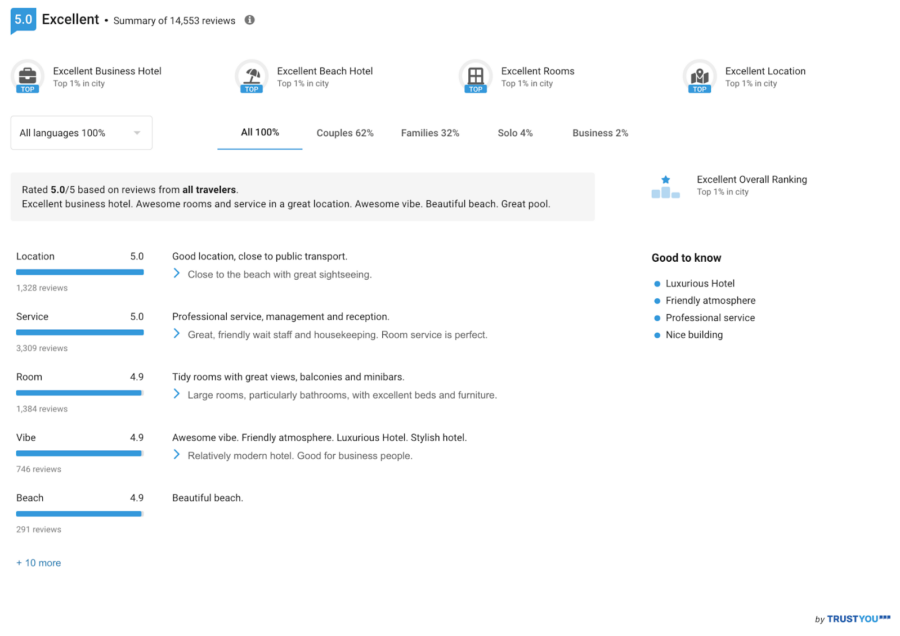Click the Excellent Beach Hotel umbrella icon
This screenshot has height=636, width=900.
pyautogui.click(x=251, y=76)
